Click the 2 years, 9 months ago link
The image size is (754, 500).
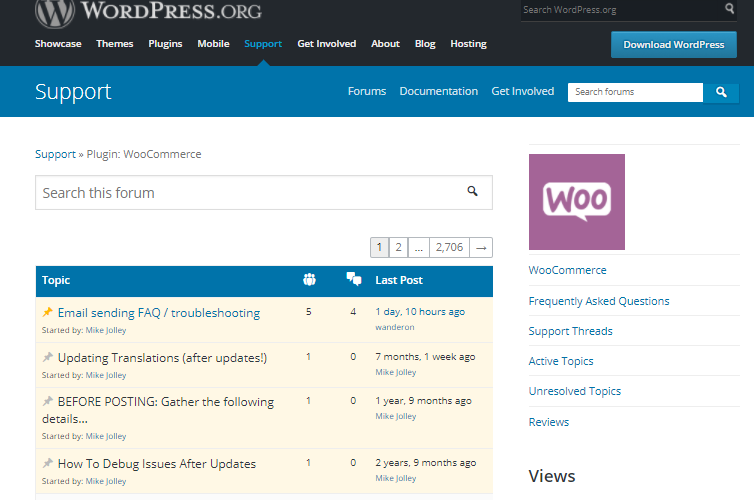[x=426, y=462]
